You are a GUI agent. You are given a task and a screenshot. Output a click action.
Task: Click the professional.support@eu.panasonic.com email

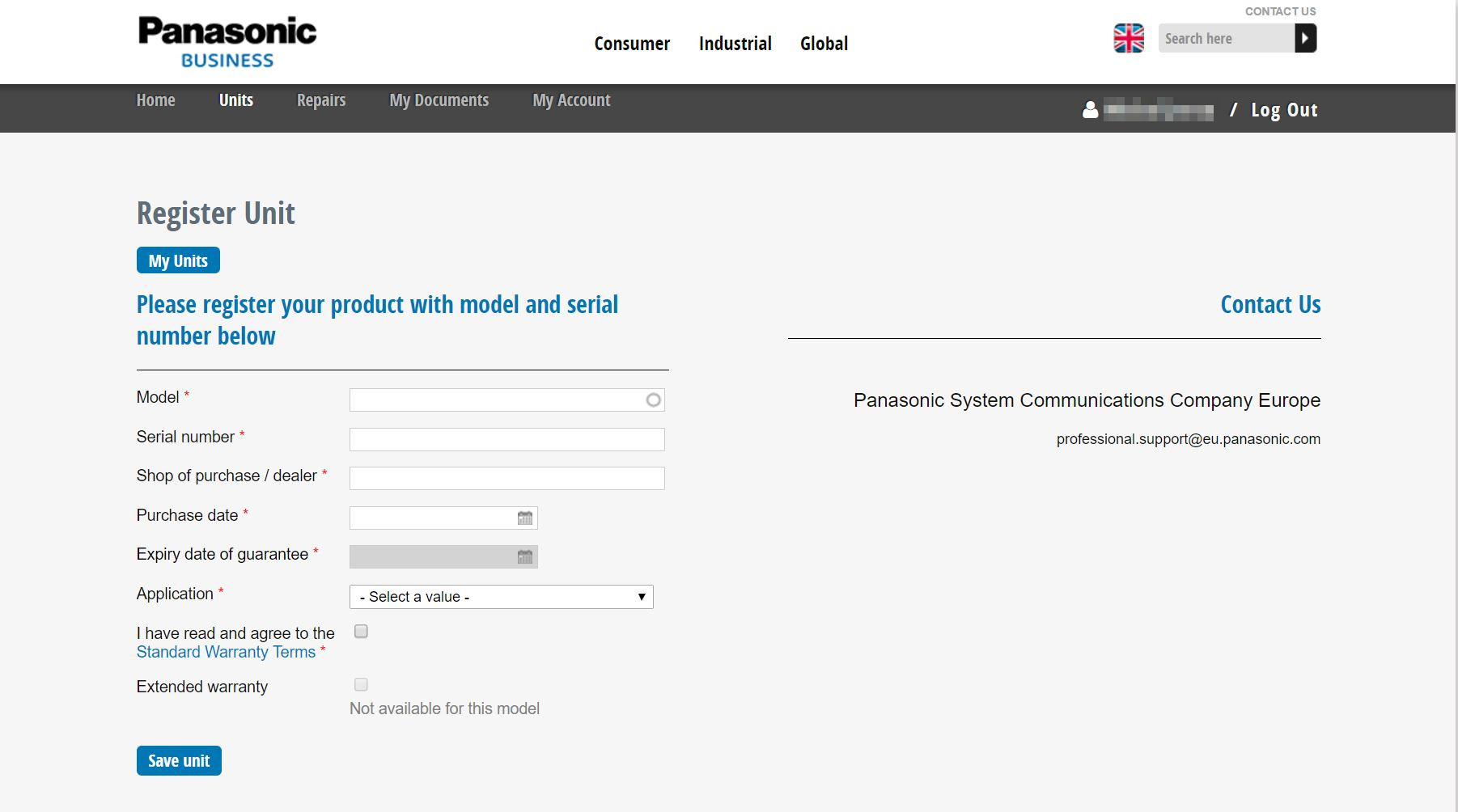tap(1188, 439)
